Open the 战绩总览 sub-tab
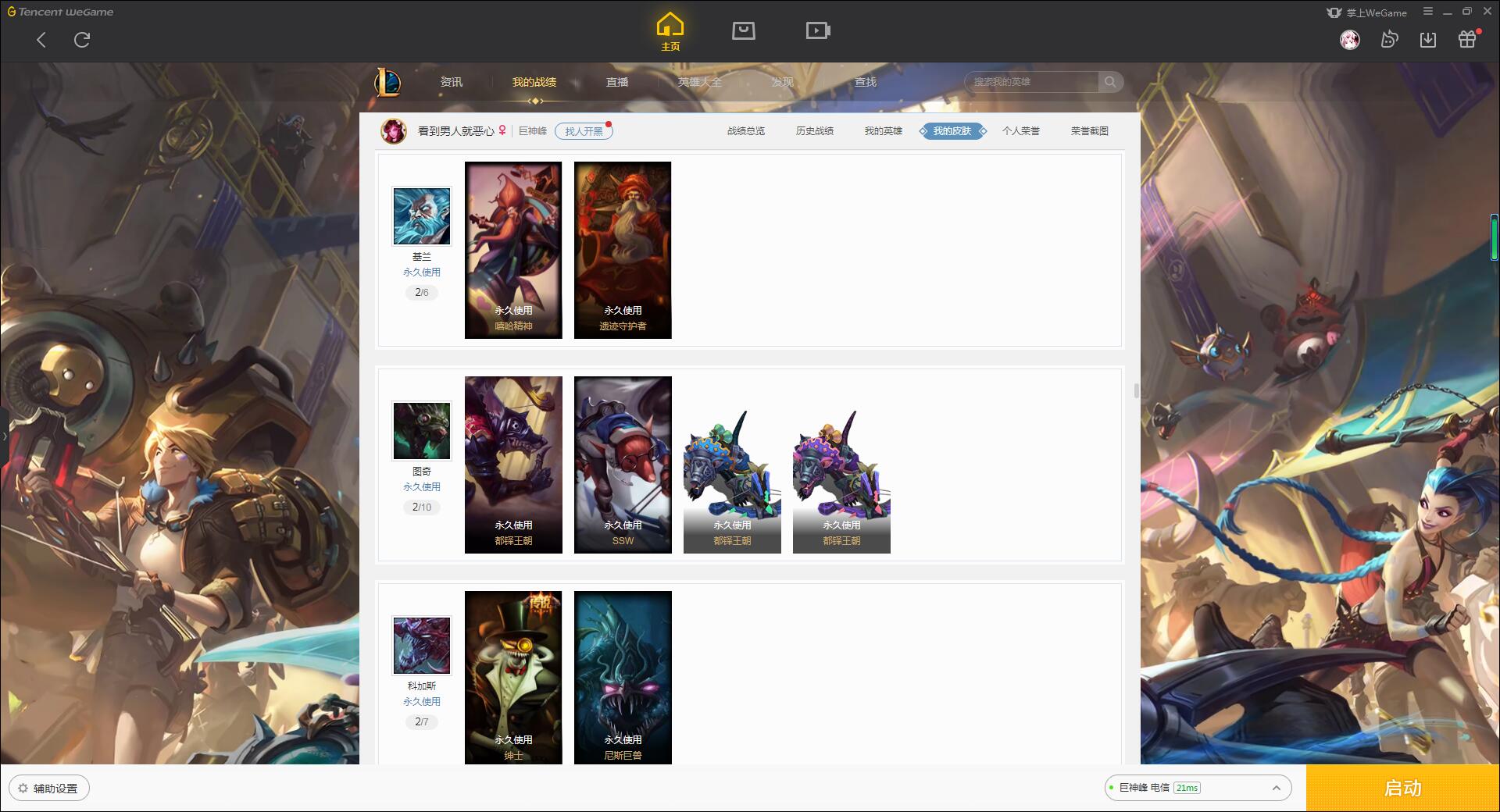 tap(746, 131)
